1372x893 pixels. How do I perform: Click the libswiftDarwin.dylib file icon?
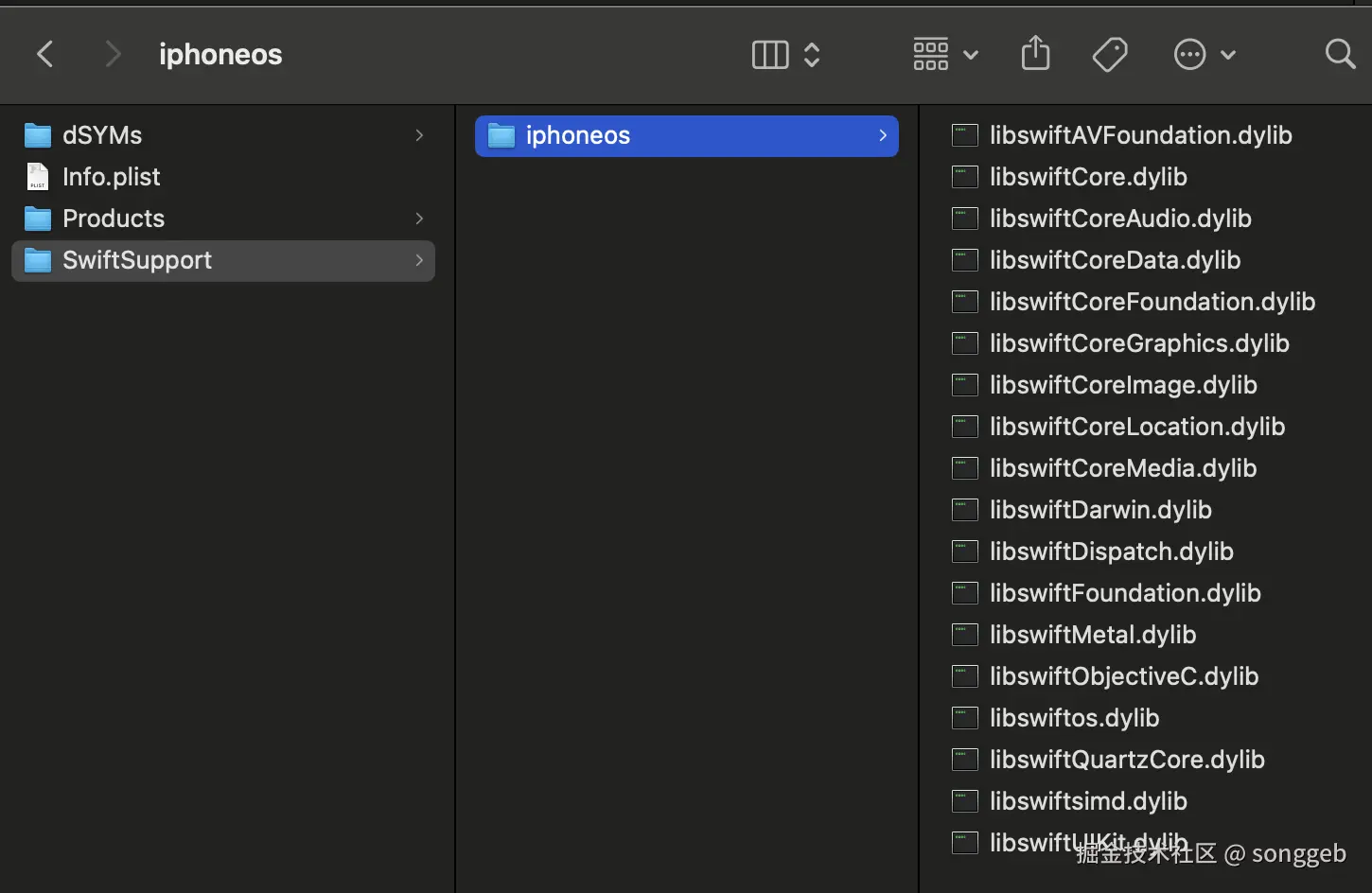point(964,510)
